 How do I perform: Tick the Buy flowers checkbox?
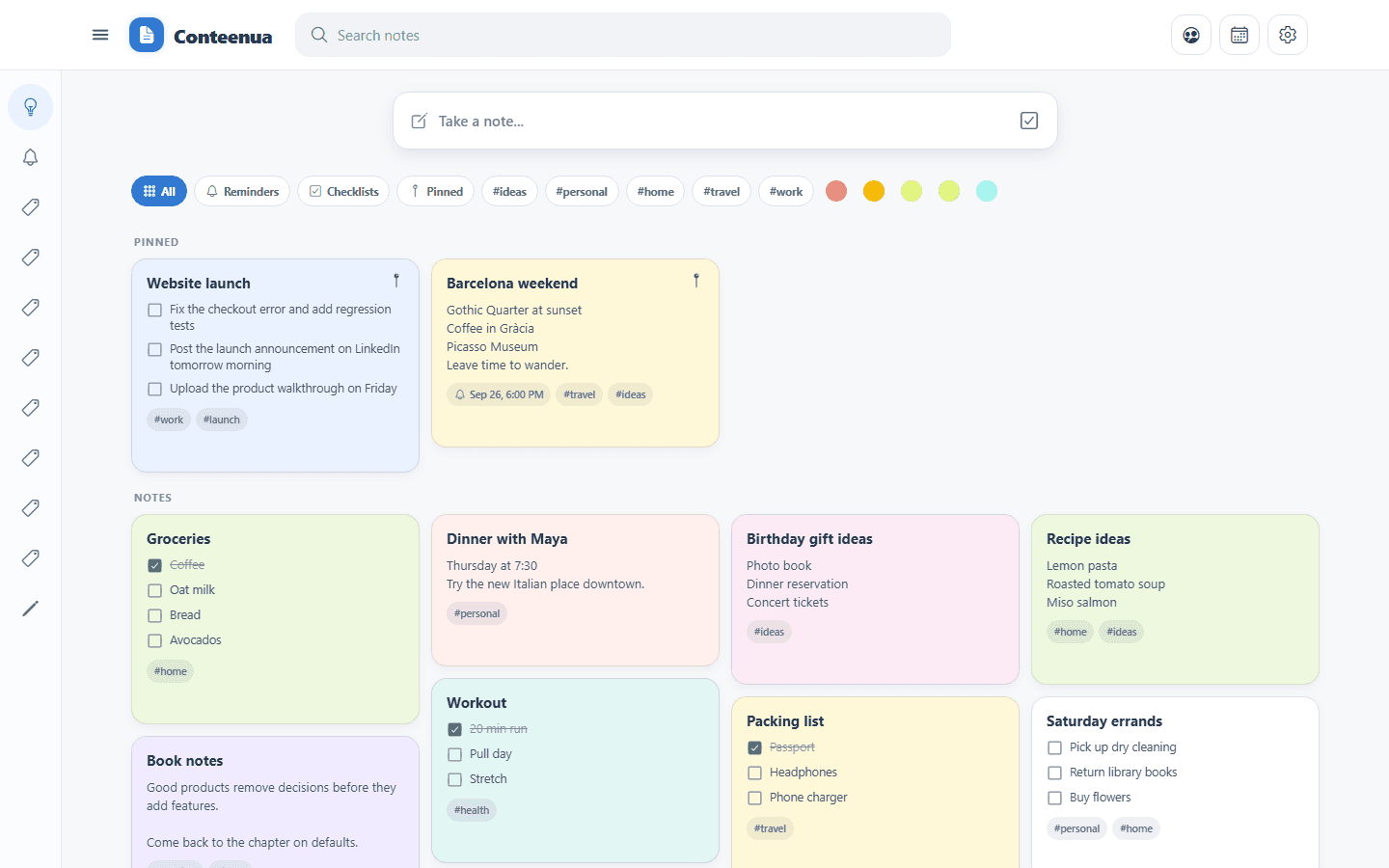(x=1054, y=798)
